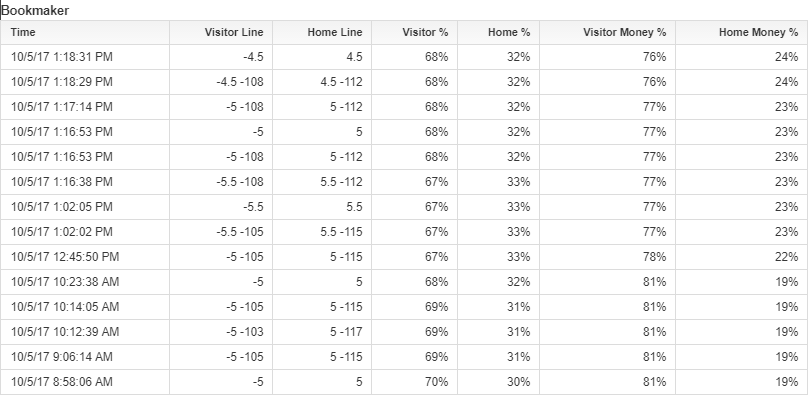Screen dimensions: 809x395
Task: Click the Home Money % header
Action: pos(742,32)
